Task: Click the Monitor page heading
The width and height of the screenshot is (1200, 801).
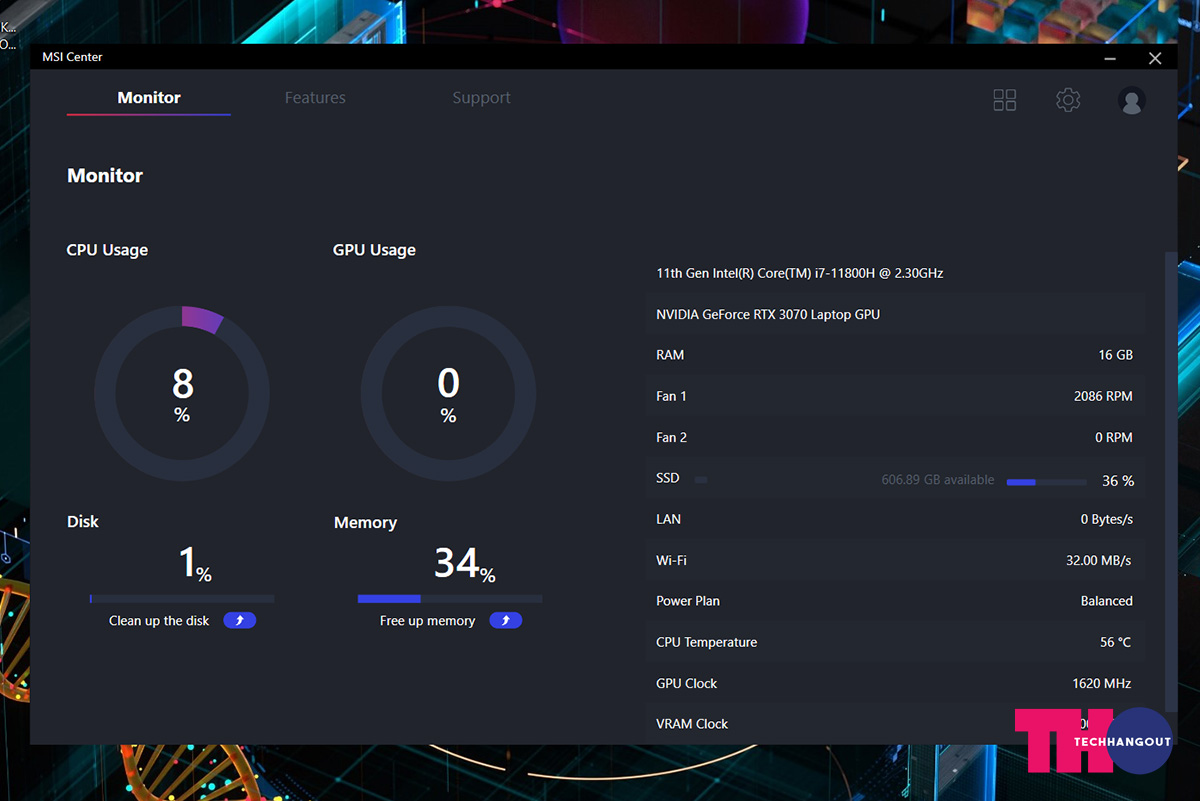Action: (105, 175)
